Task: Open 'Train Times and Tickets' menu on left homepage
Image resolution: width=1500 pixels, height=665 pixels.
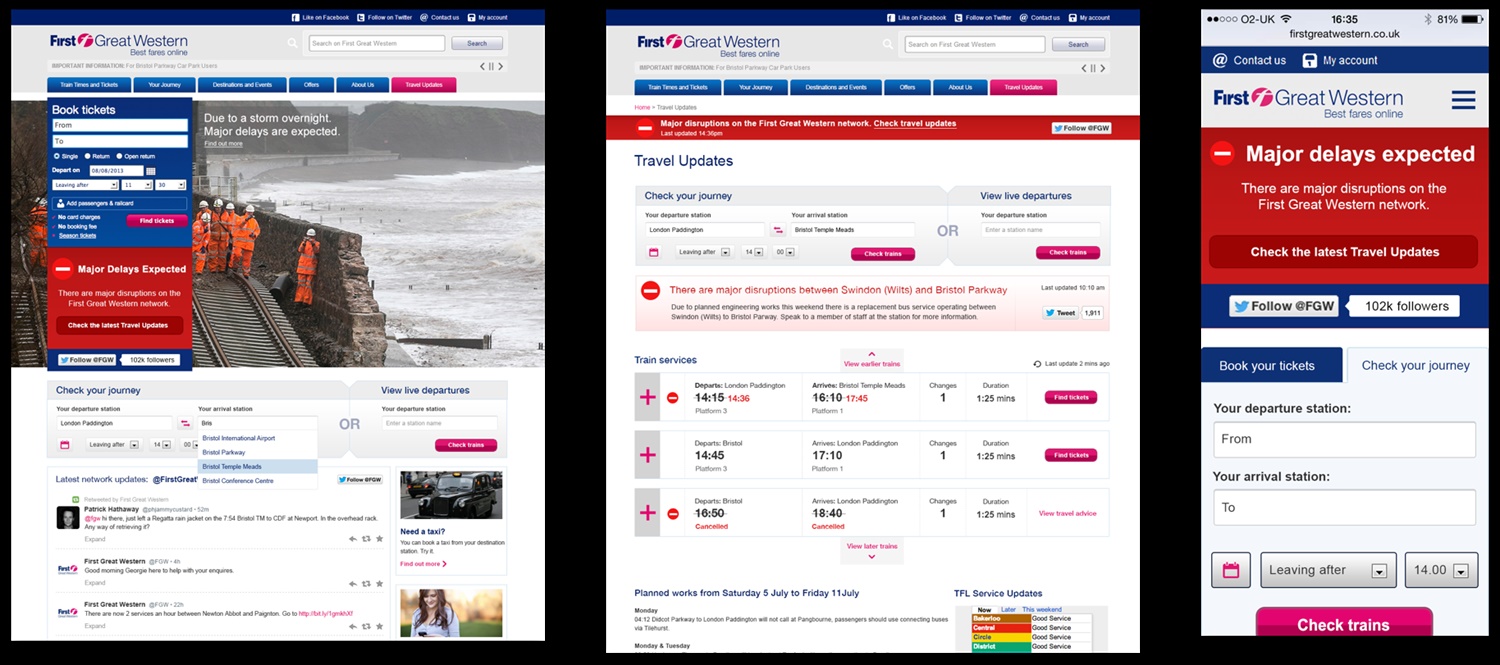Action: pos(89,85)
